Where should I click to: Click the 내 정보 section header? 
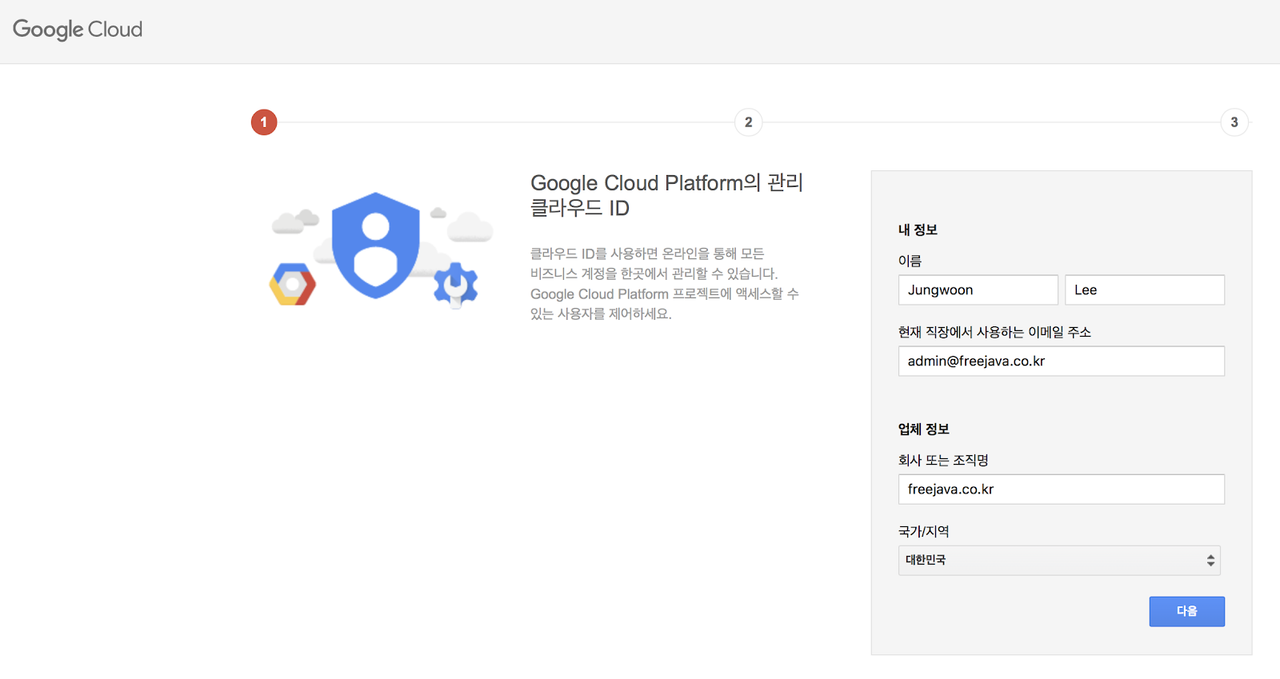point(918,230)
